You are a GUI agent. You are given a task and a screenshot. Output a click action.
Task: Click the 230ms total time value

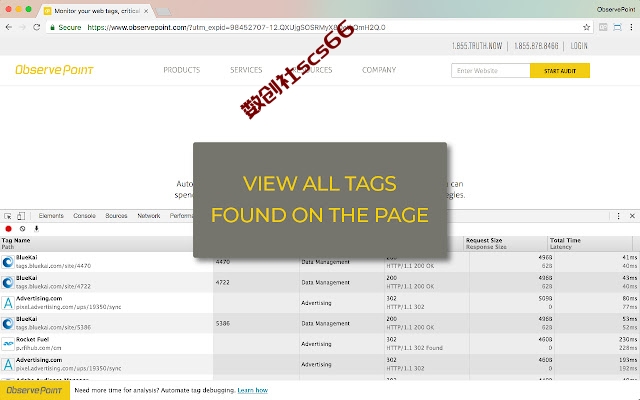(628, 340)
